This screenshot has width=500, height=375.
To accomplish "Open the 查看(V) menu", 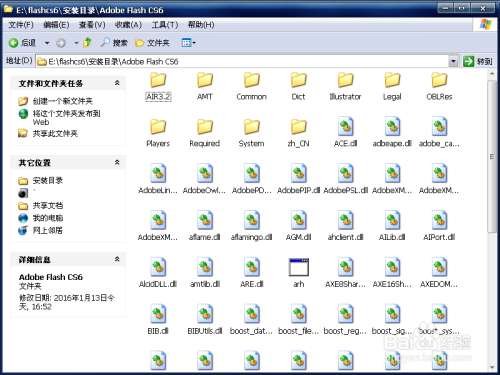I will click(x=92, y=25).
